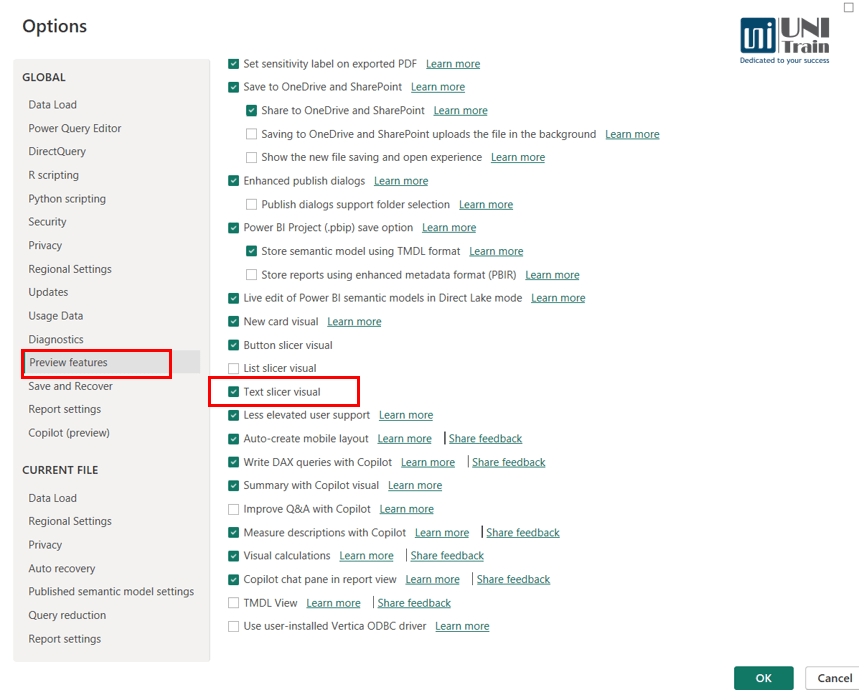Open Privacy under GLOBAL
This screenshot has width=859, height=690.
click(x=45, y=245)
